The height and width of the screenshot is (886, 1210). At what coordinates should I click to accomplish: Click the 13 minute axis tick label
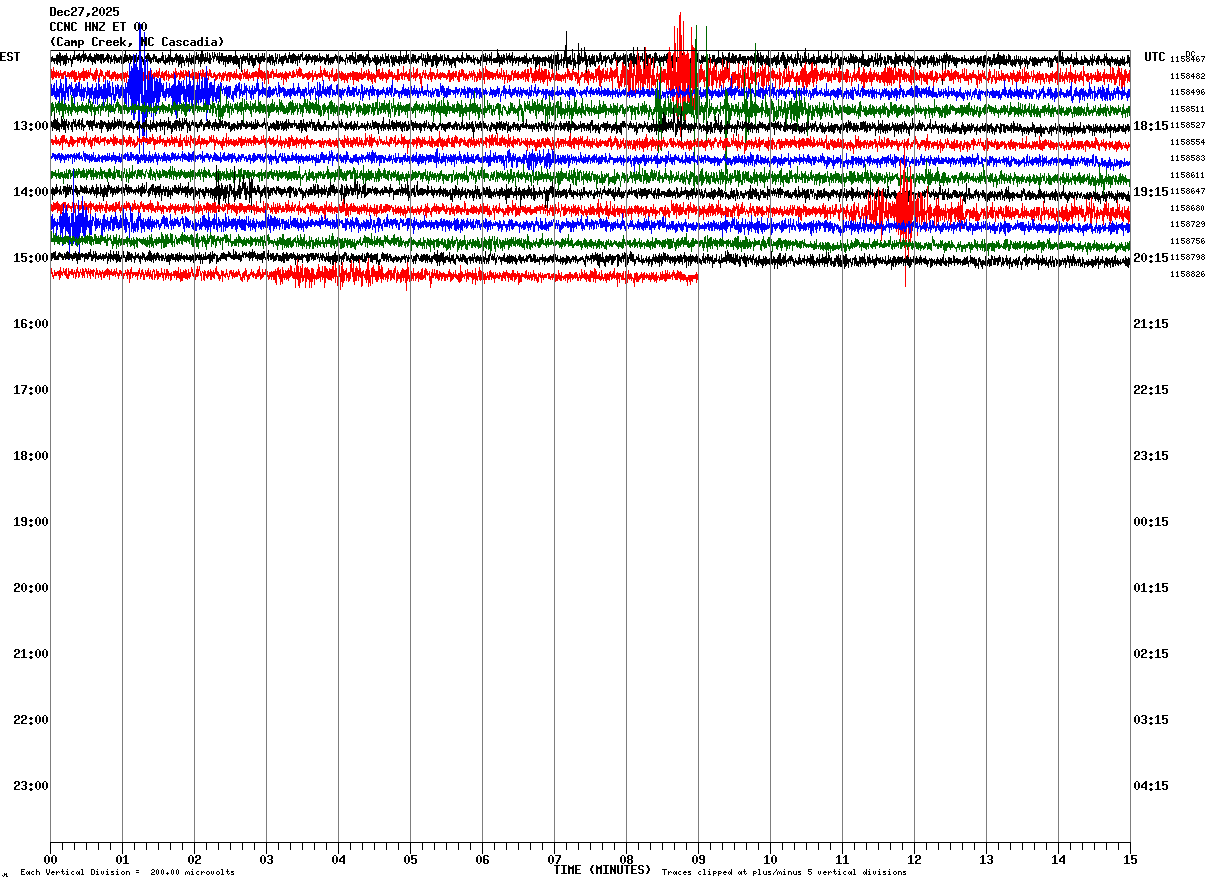(x=986, y=859)
